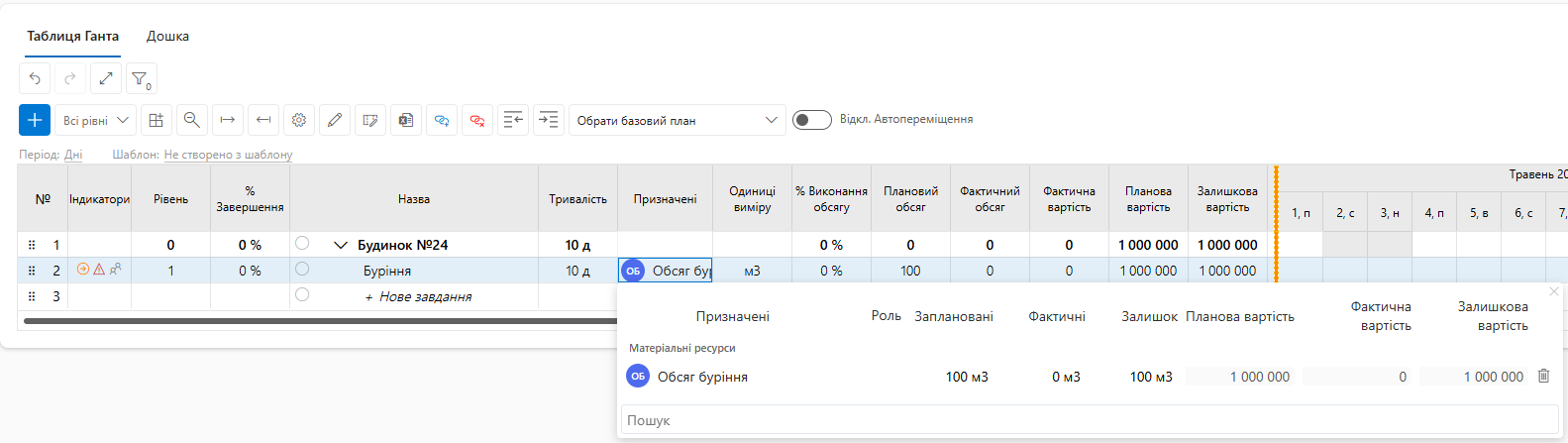This screenshot has width=1568, height=443.
Task: Click the 1, п day header in timeline
Action: point(1301,213)
